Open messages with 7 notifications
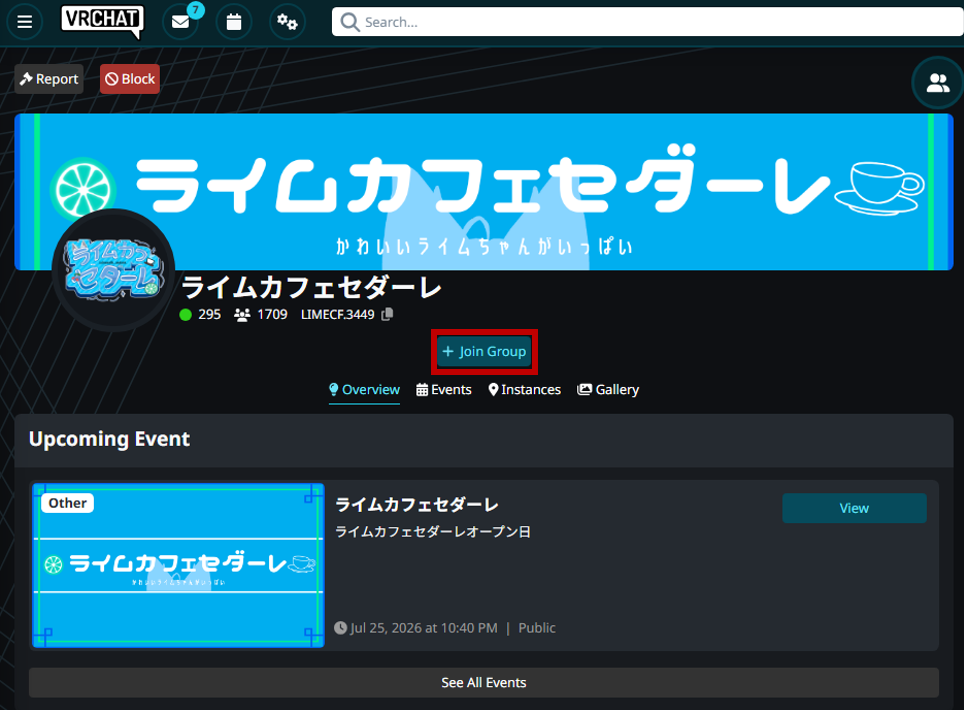This screenshot has width=964, height=710. [181, 22]
